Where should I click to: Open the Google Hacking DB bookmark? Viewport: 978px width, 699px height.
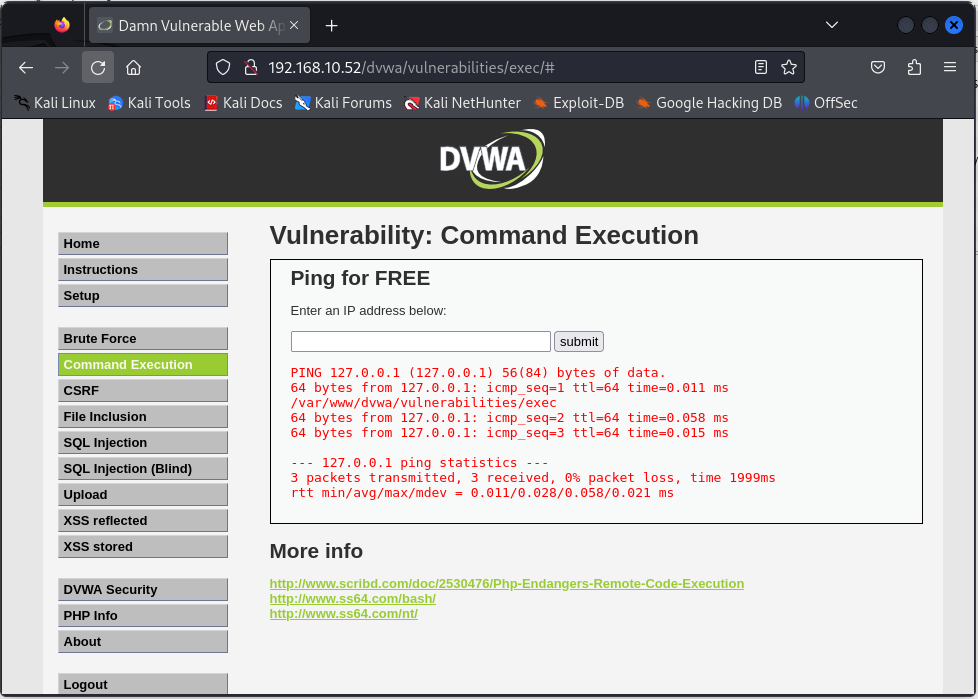(709, 103)
